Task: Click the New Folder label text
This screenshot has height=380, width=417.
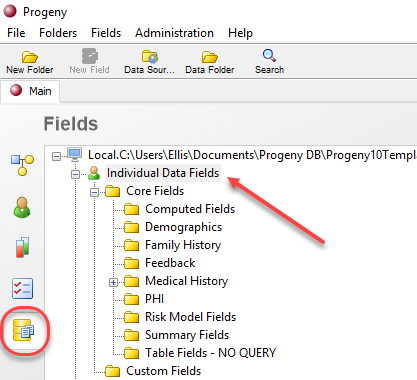Action: [30, 70]
